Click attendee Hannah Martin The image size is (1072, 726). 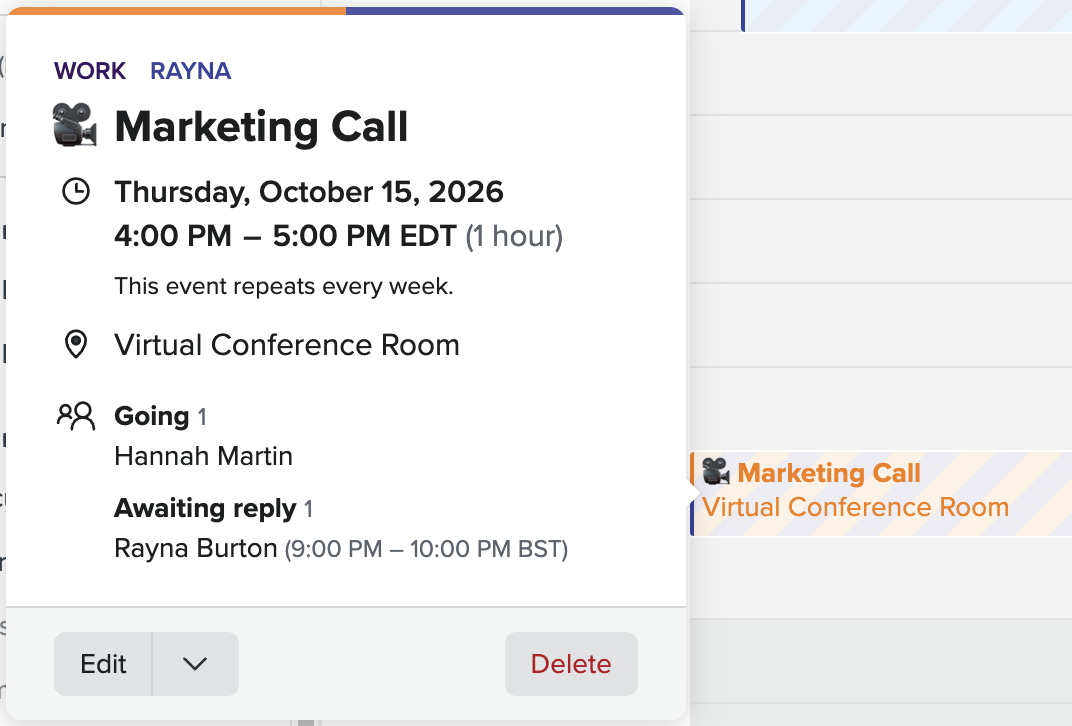point(203,456)
